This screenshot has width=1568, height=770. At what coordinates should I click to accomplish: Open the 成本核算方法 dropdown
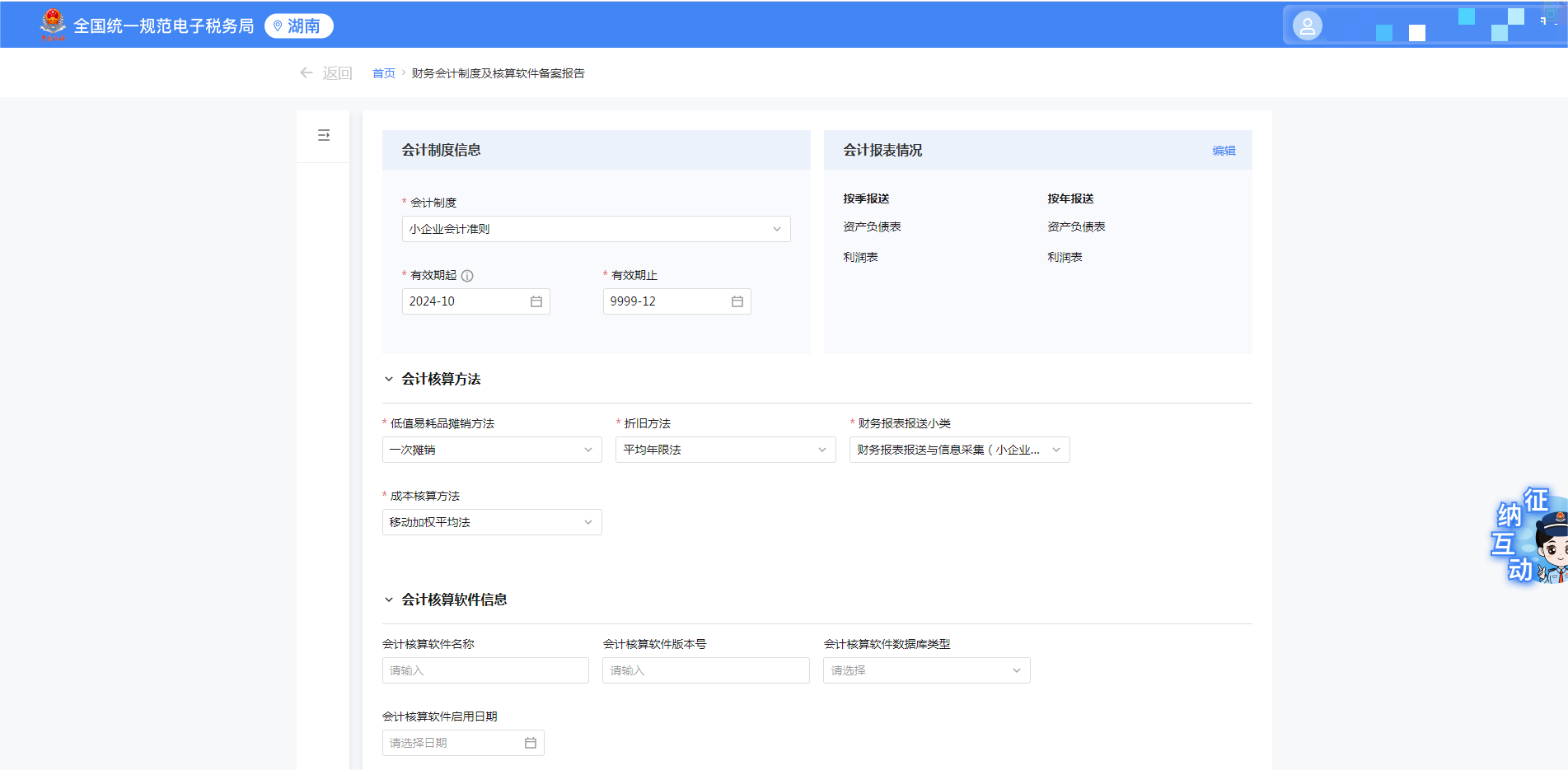pos(492,522)
